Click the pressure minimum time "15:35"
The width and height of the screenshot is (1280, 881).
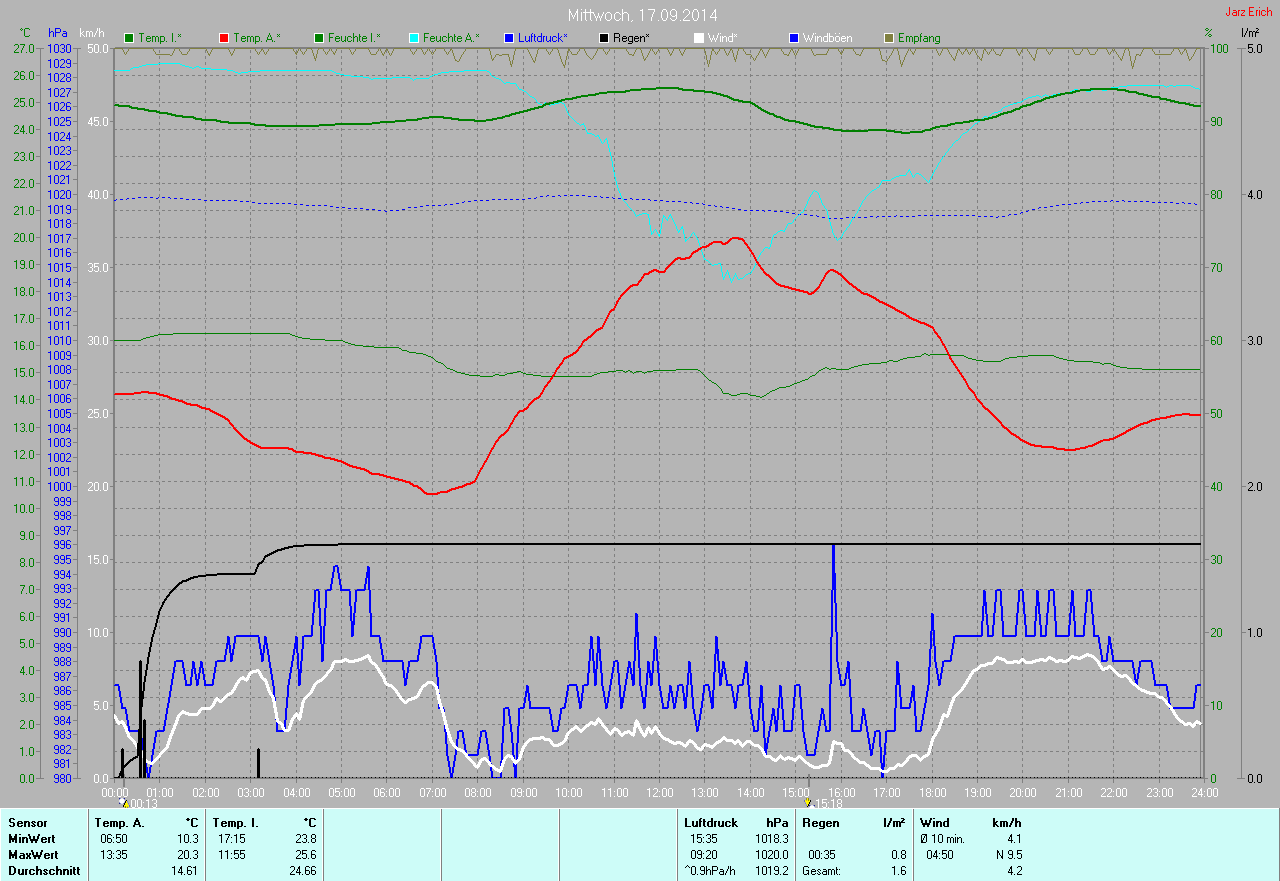(704, 839)
